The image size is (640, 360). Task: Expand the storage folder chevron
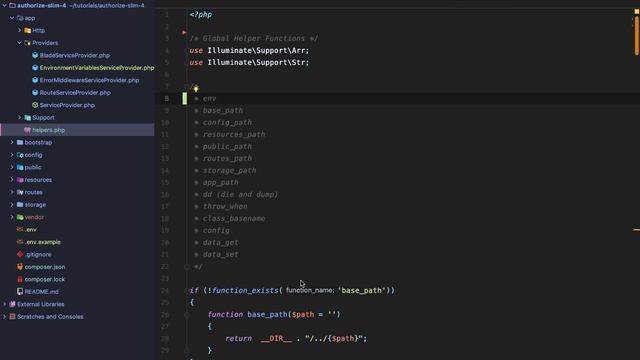point(12,204)
